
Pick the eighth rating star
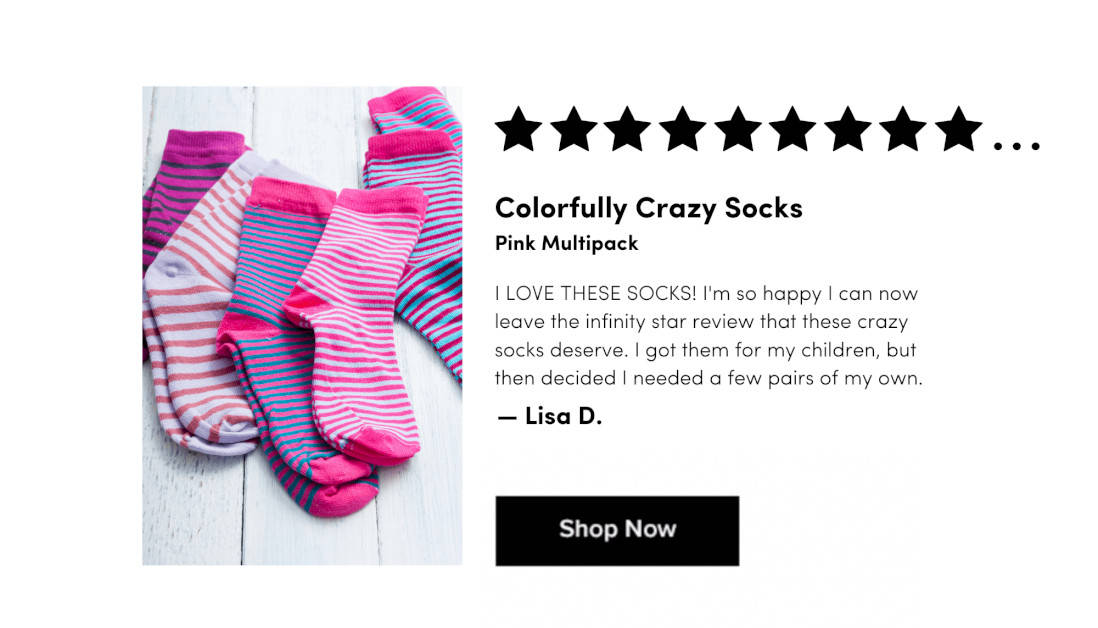(x=904, y=131)
